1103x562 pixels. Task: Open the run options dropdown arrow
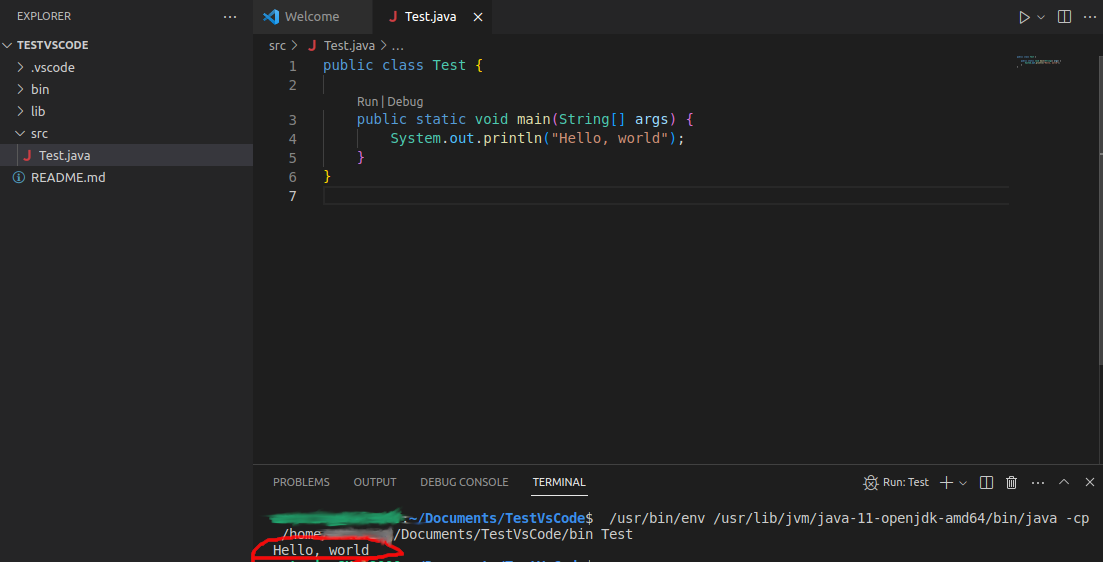tap(1041, 17)
